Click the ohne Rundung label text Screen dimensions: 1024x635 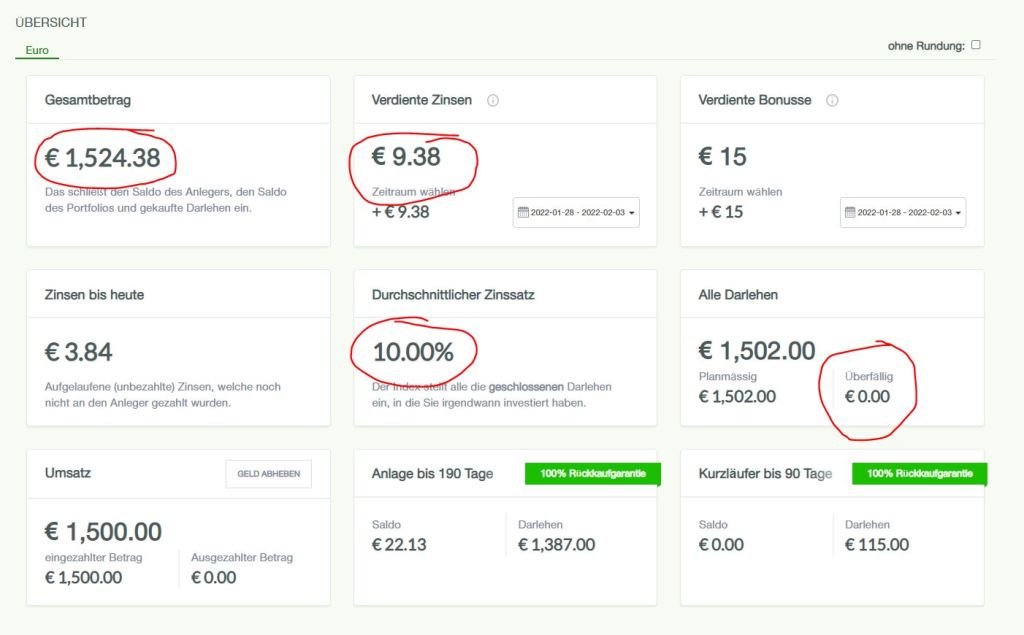click(x=927, y=45)
